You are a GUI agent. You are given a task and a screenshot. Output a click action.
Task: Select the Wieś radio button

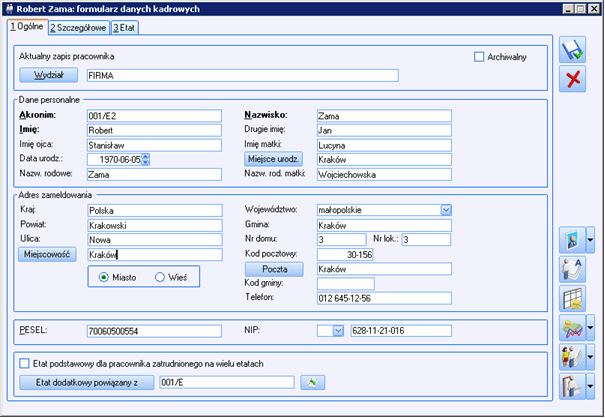tap(159, 276)
